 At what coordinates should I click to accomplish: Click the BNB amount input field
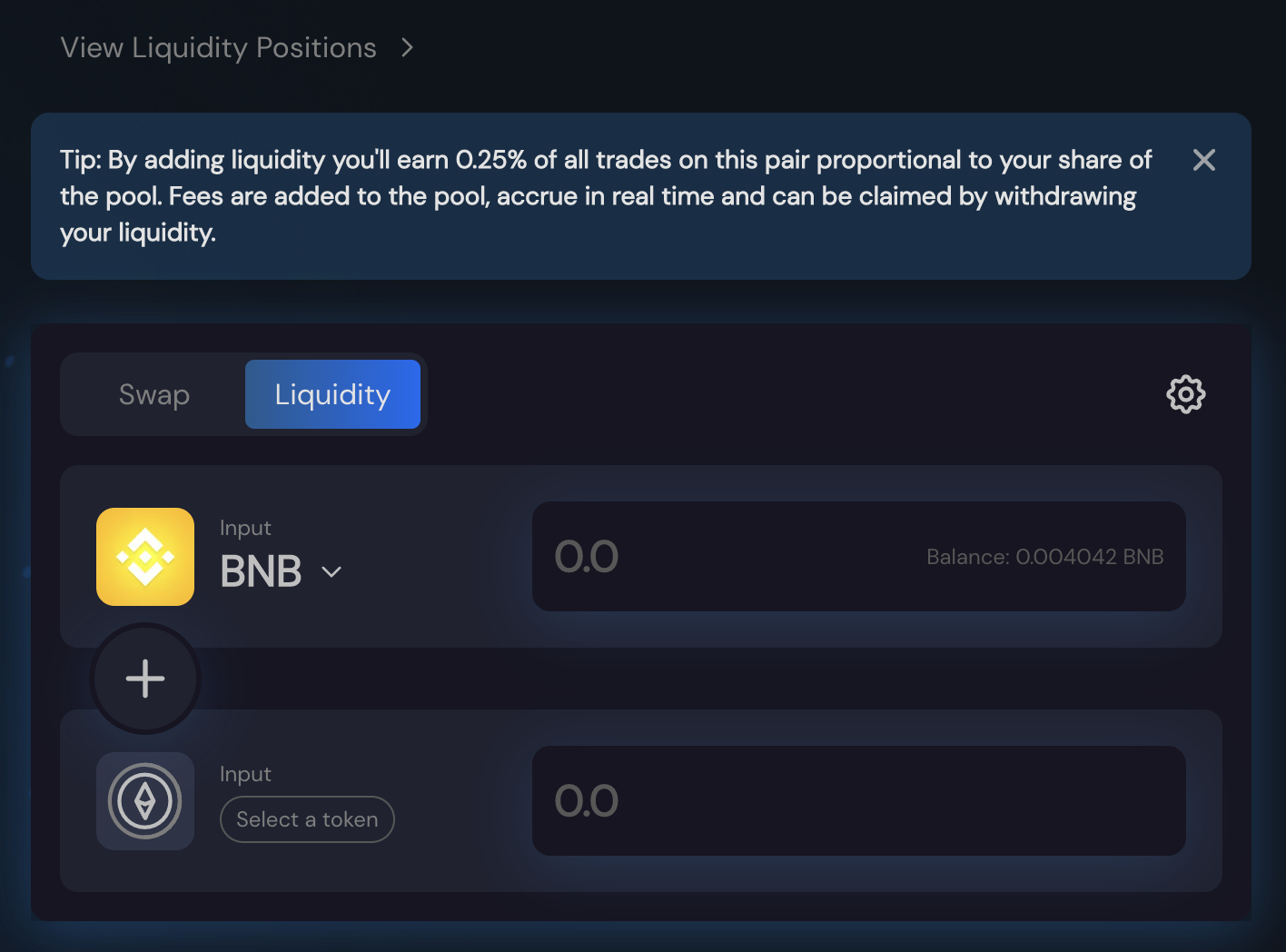click(727, 557)
